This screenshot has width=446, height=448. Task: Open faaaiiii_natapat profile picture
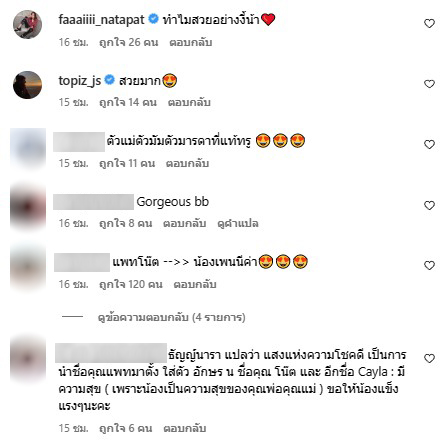click(x=27, y=24)
